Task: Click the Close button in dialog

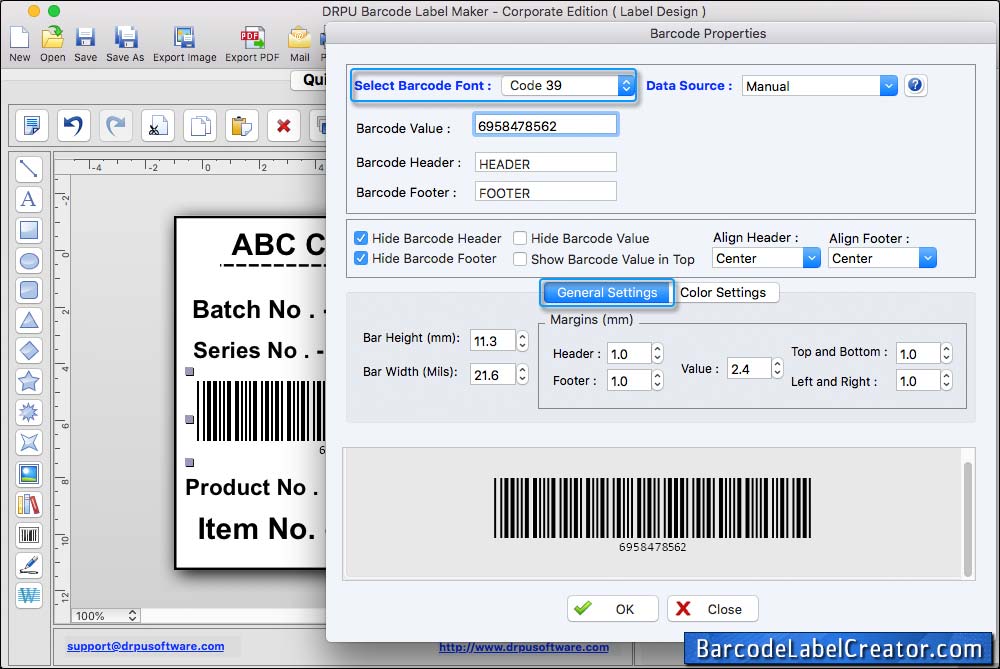Action: pyautogui.click(x=712, y=609)
